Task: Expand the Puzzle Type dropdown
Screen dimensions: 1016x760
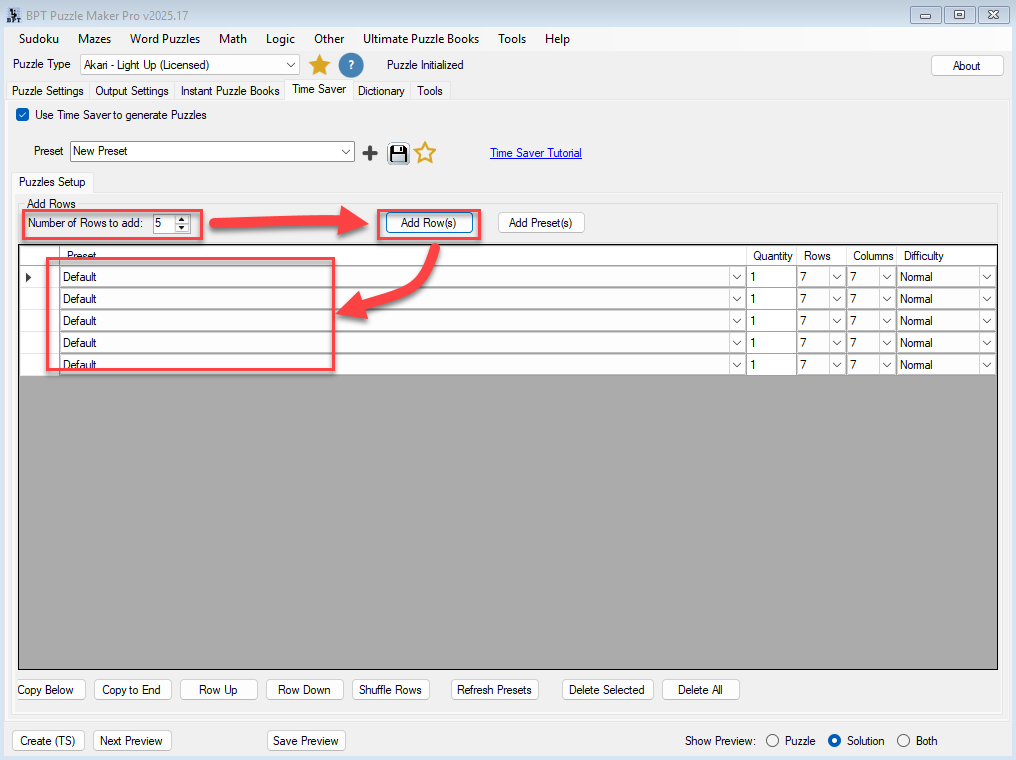Action: click(291, 65)
